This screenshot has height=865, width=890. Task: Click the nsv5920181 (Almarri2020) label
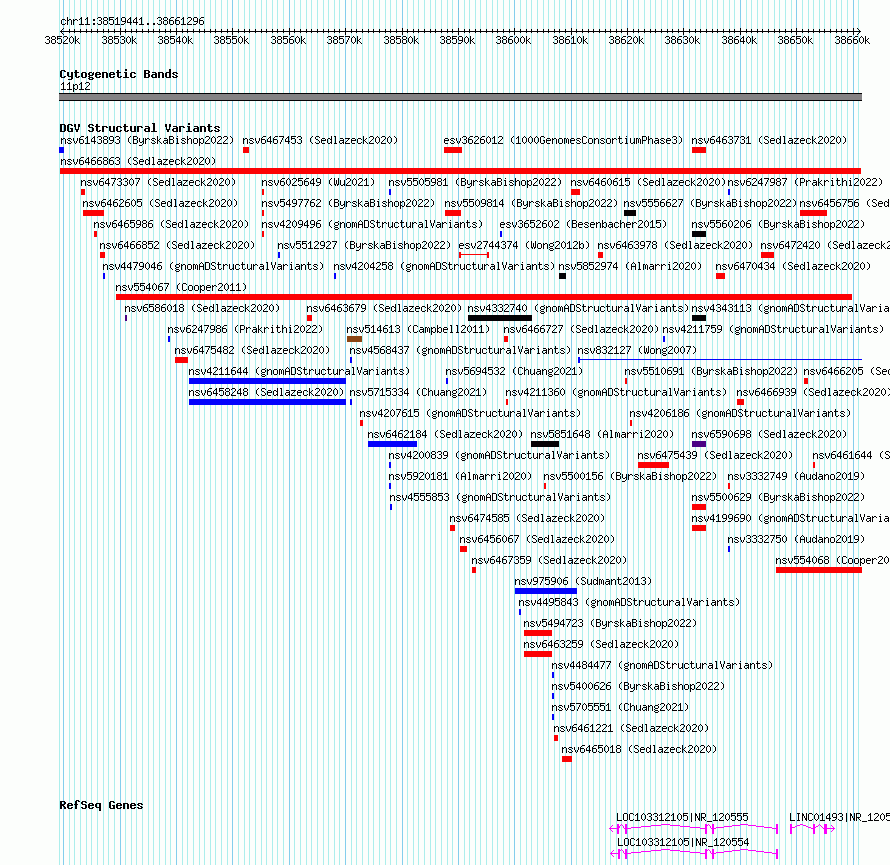460,476
